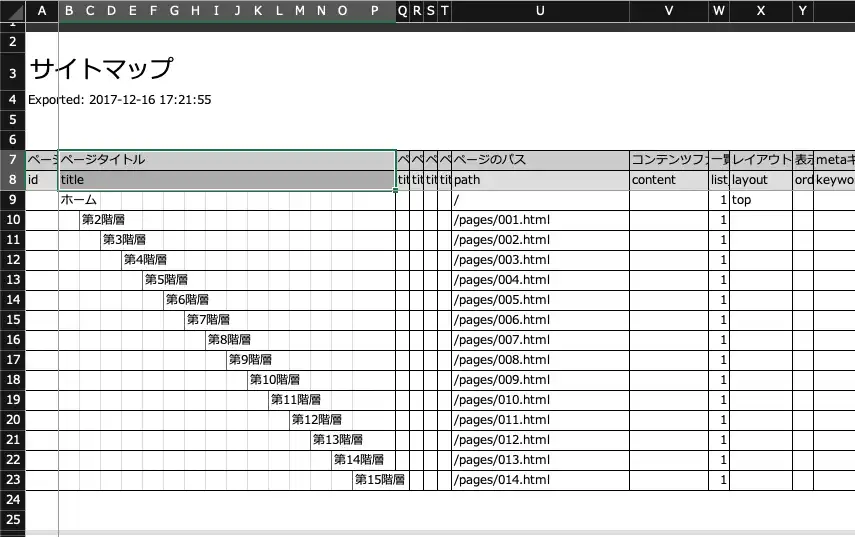Select the ページのパス header cell

point(540,160)
